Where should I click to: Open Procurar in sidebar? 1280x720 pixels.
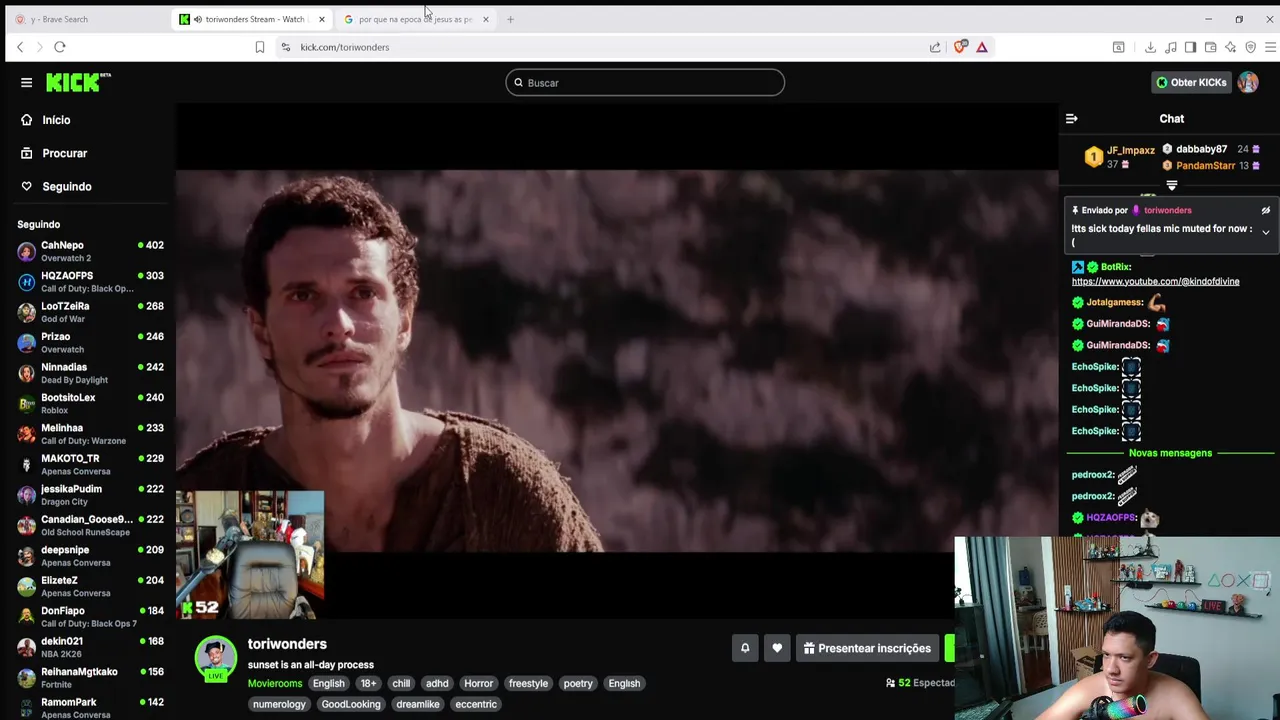click(x=64, y=153)
